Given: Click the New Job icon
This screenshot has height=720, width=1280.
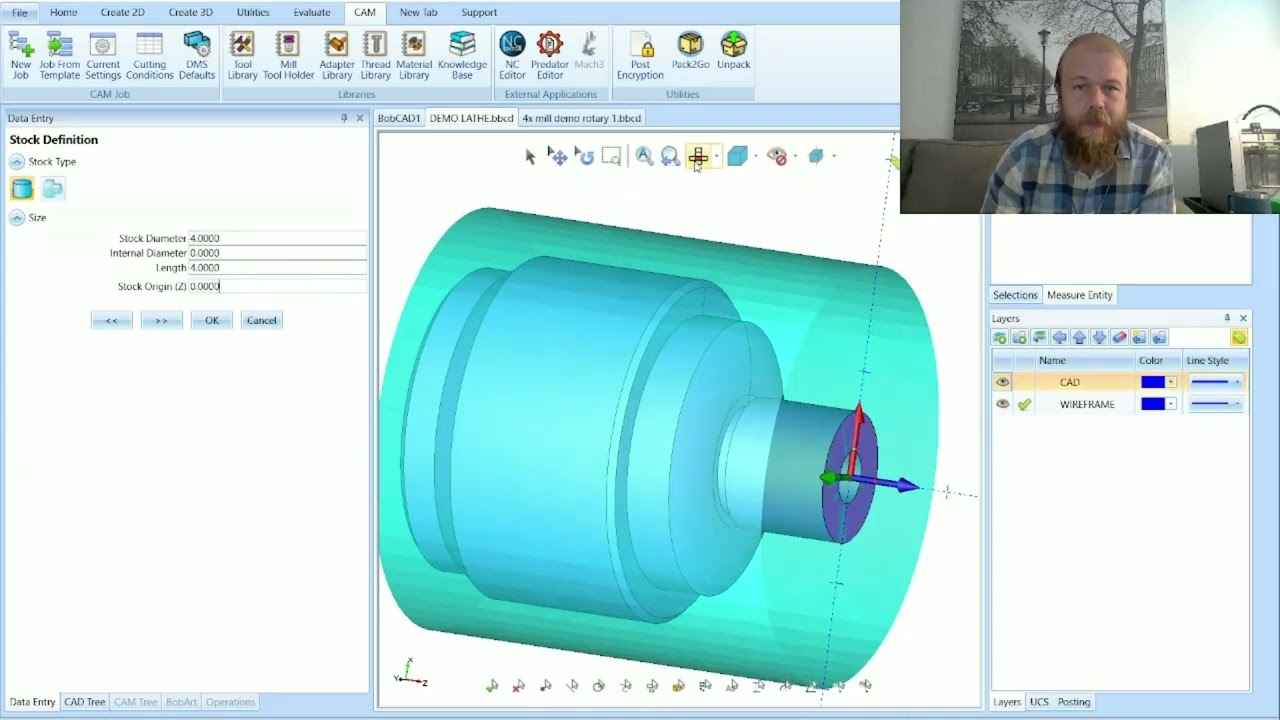Looking at the screenshot, I should pos(21,55).
